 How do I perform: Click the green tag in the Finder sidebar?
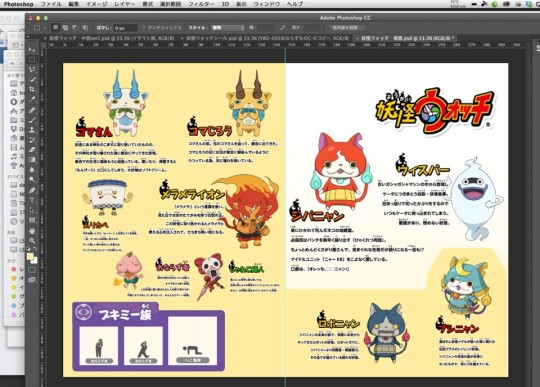pyautogui.click(x=14, y=296)
